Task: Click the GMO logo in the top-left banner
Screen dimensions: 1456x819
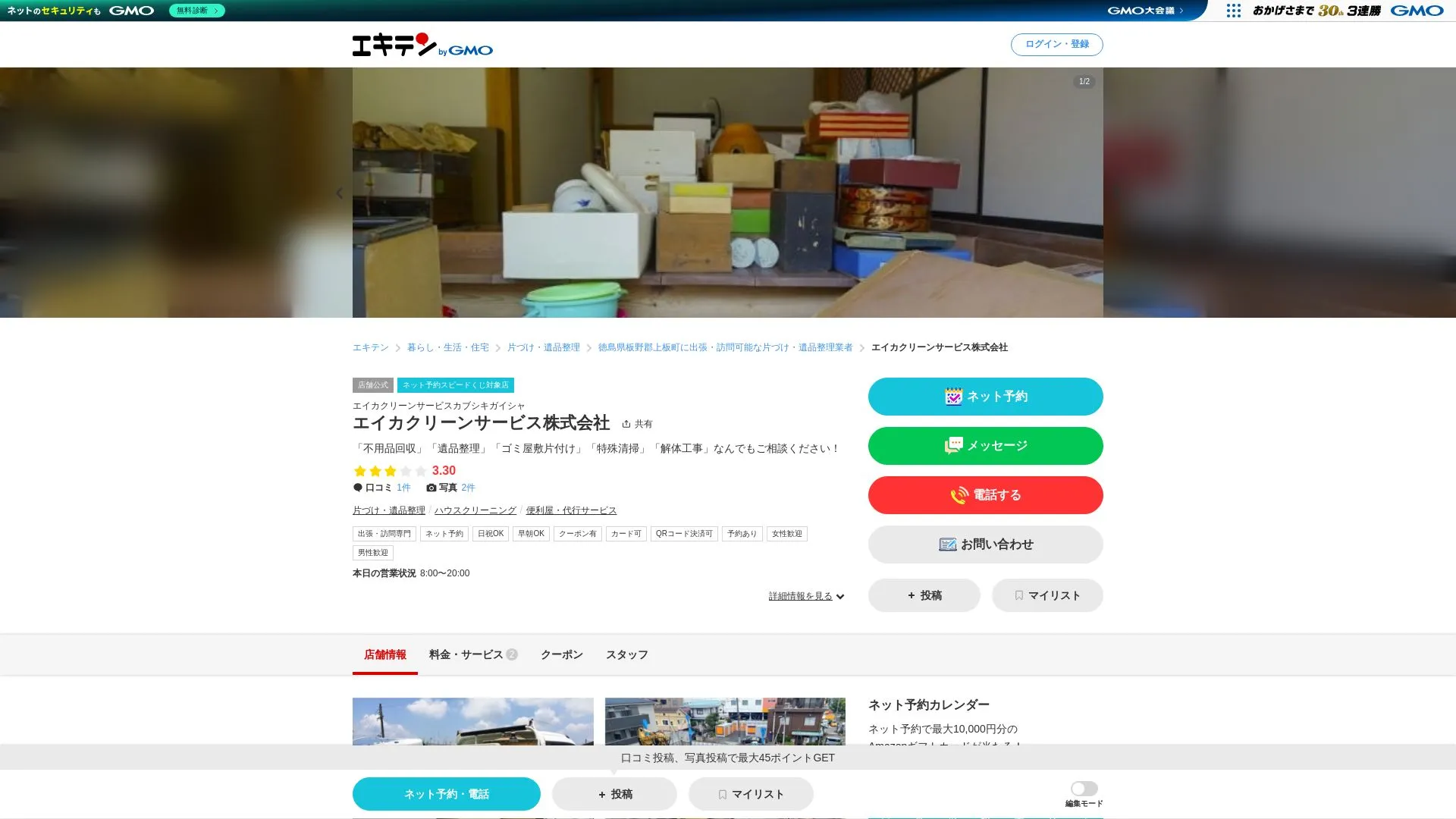Action: tap(131, 11)
